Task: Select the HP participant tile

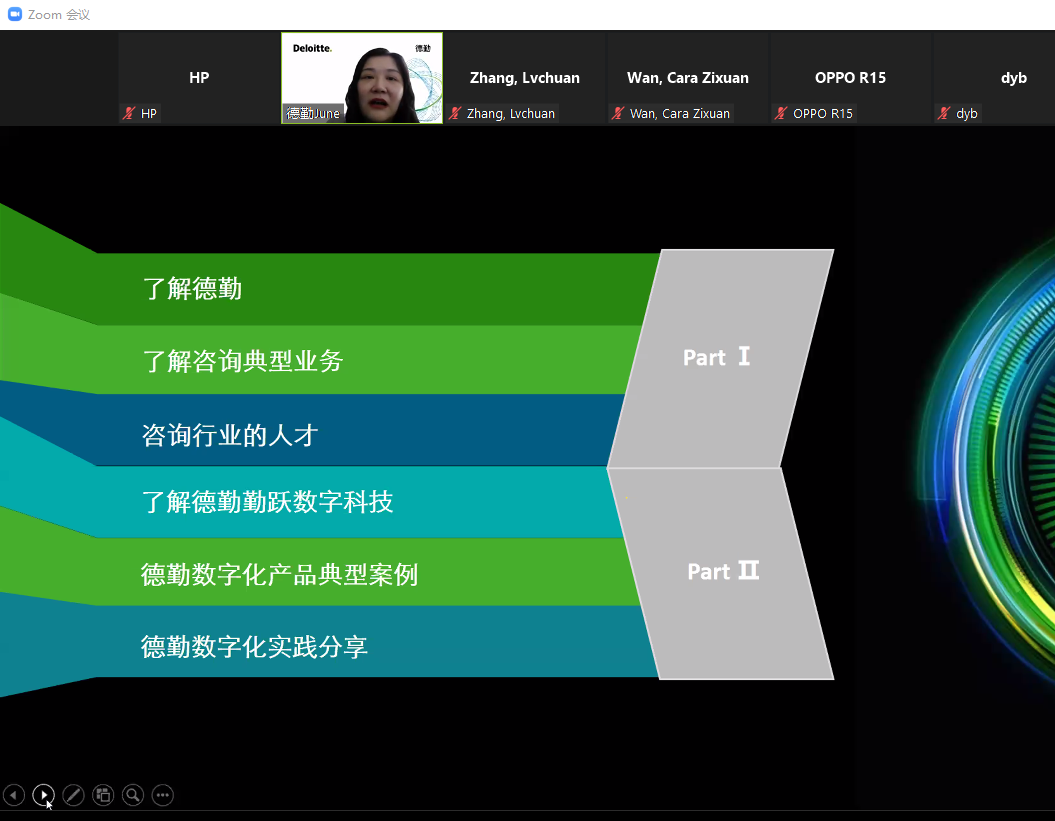Action: pyautogui.click(x=199, y=78)
